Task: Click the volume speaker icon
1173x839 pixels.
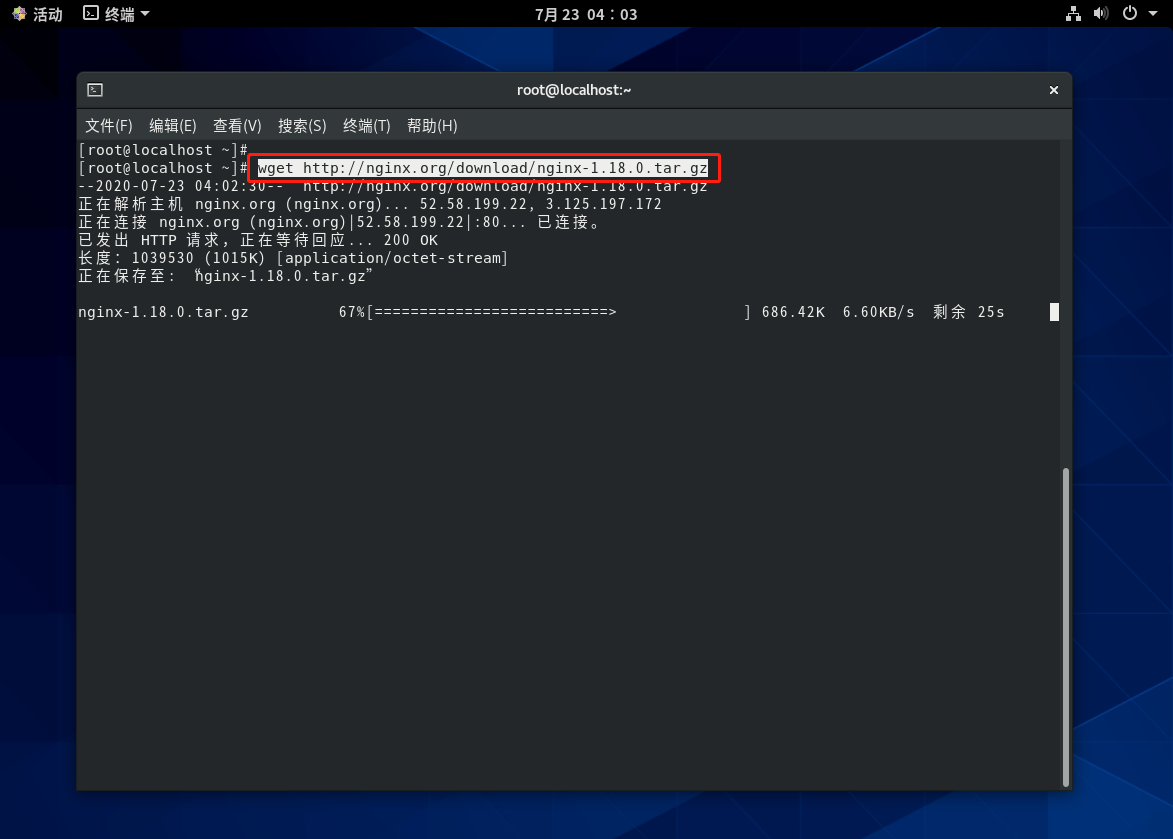Action: click(1101, 14)
